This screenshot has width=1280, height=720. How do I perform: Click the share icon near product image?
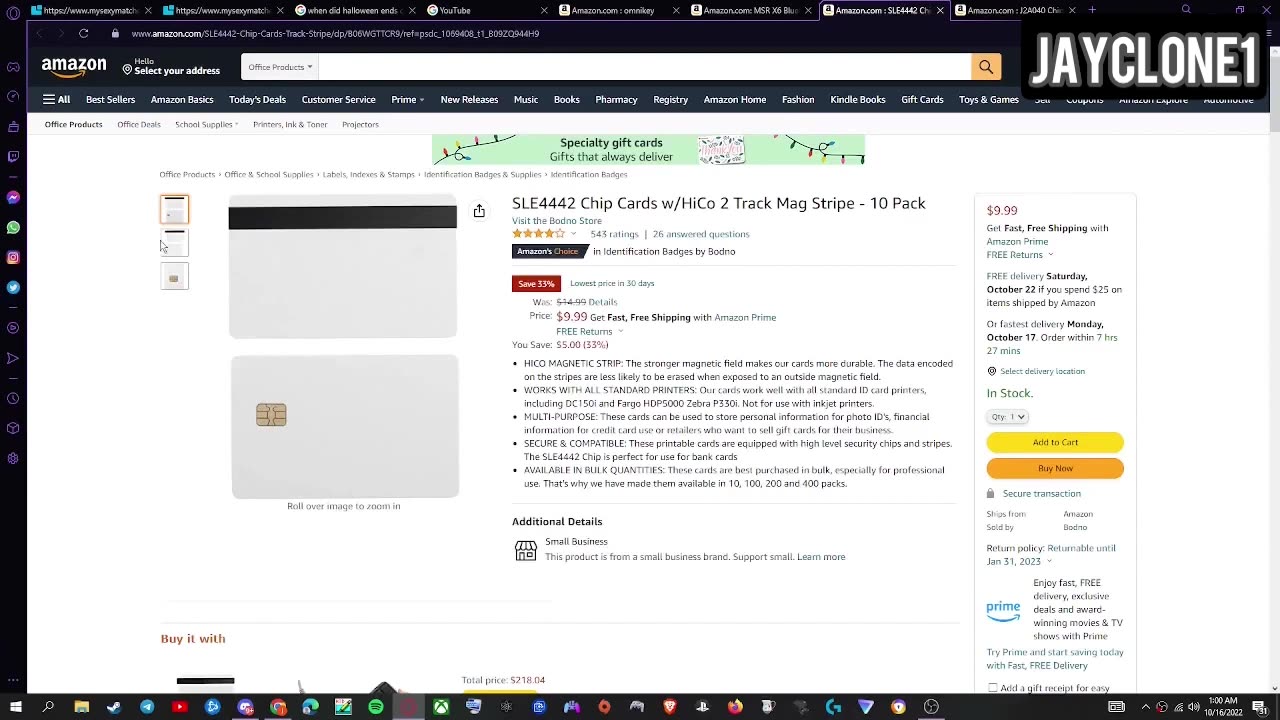point(479,211)
